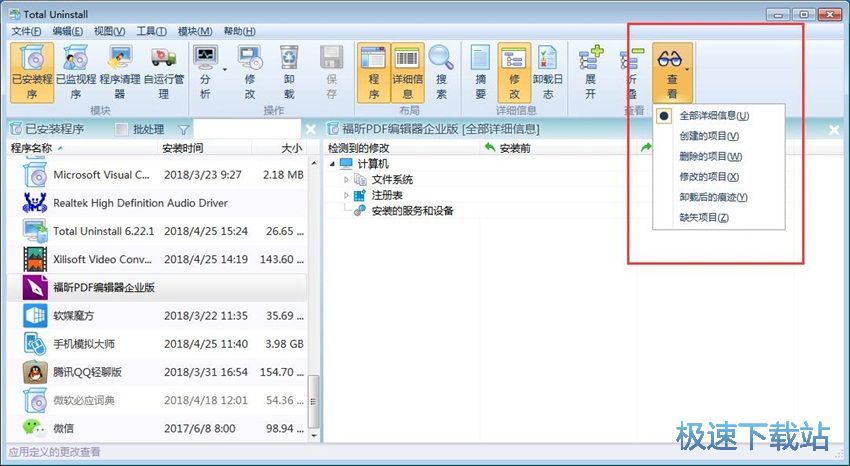
Task: Select the 软媒魔方 program icon
Action: click(35, 315)
